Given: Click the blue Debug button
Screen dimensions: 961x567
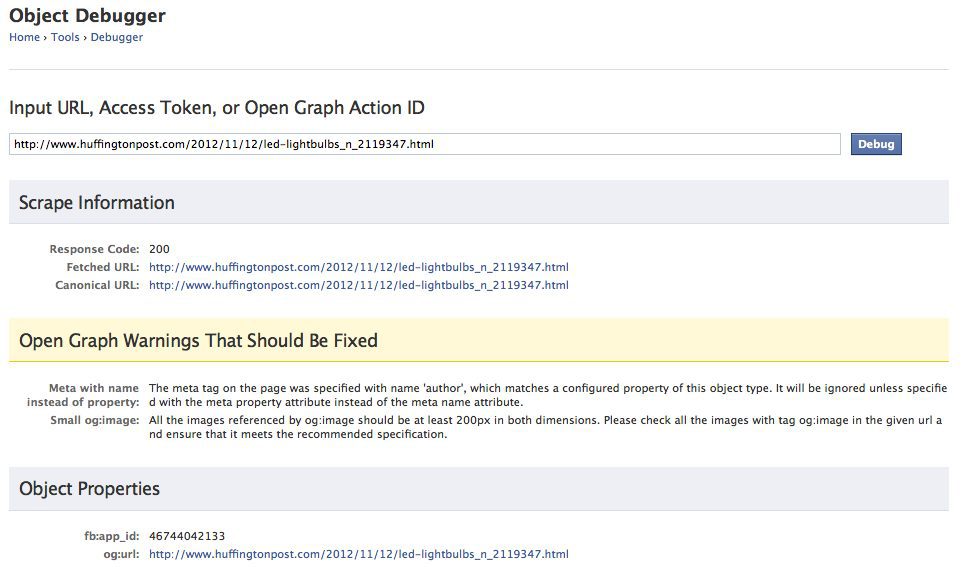Looking at the screenshot, I should 876,144.
